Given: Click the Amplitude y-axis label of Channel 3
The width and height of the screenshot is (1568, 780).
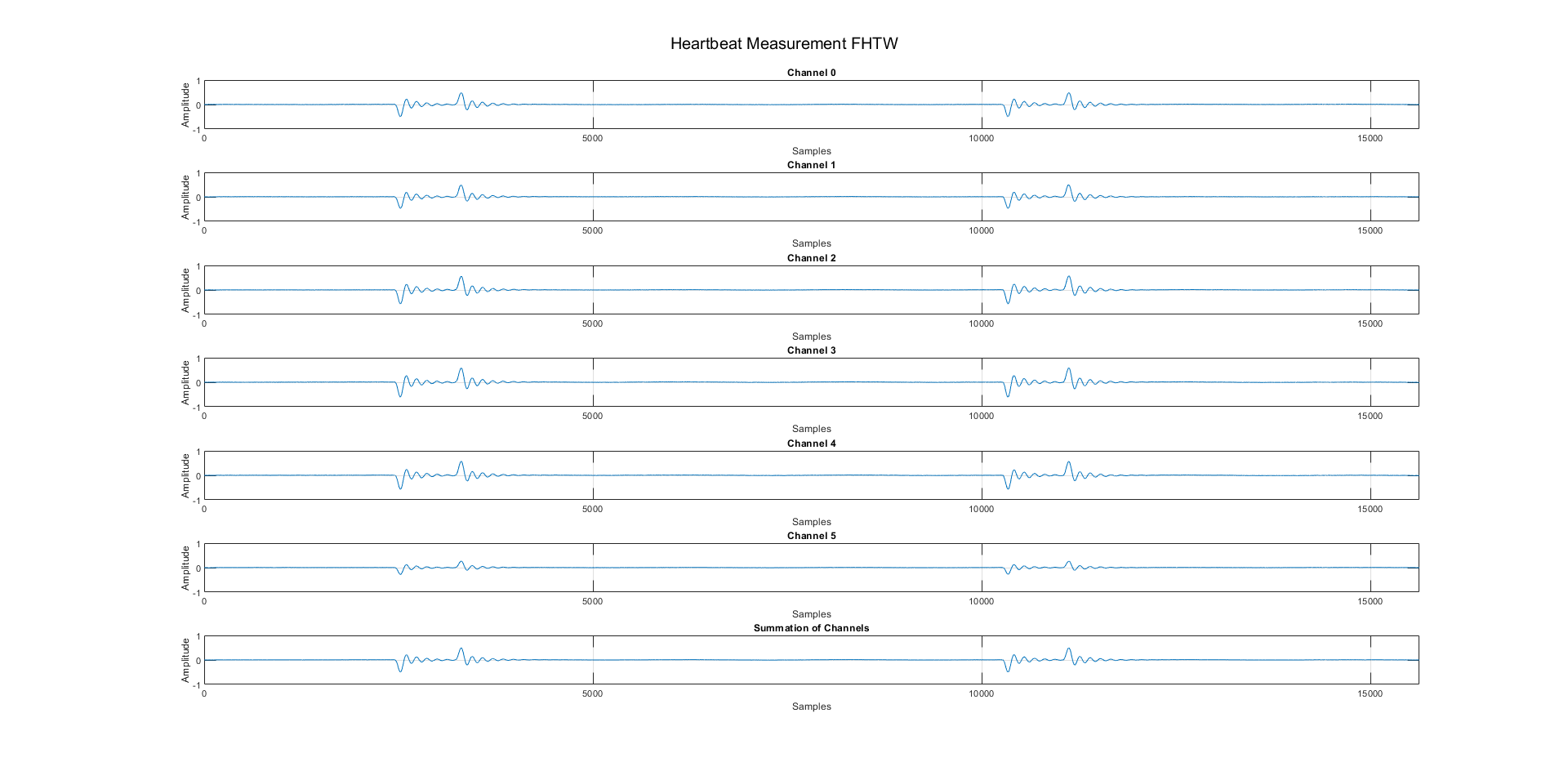Looking at the screenshot, I should (185, 382).
